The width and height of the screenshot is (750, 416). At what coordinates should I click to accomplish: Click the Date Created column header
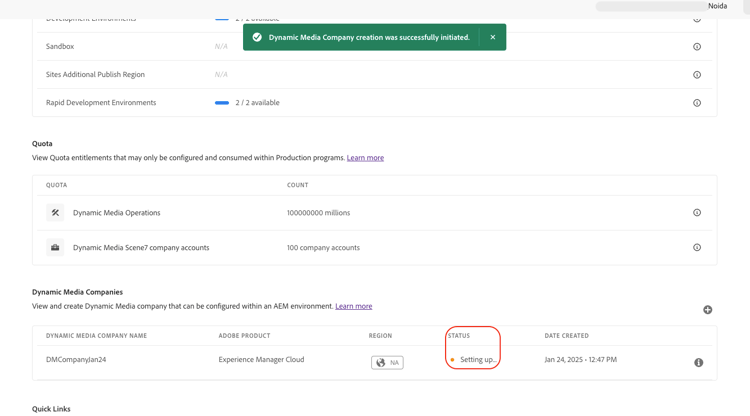tap(566, 336)
